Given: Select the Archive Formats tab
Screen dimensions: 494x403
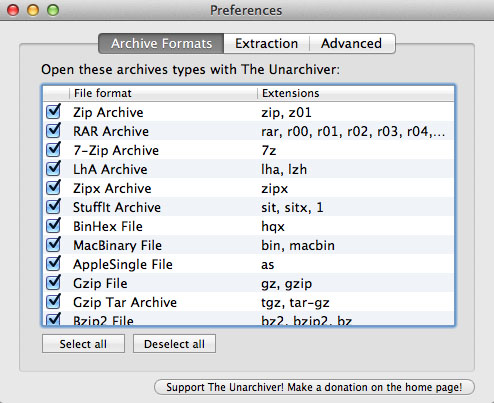Looking at the screenshot, I should pyautogui.click(x=161, y=43).
